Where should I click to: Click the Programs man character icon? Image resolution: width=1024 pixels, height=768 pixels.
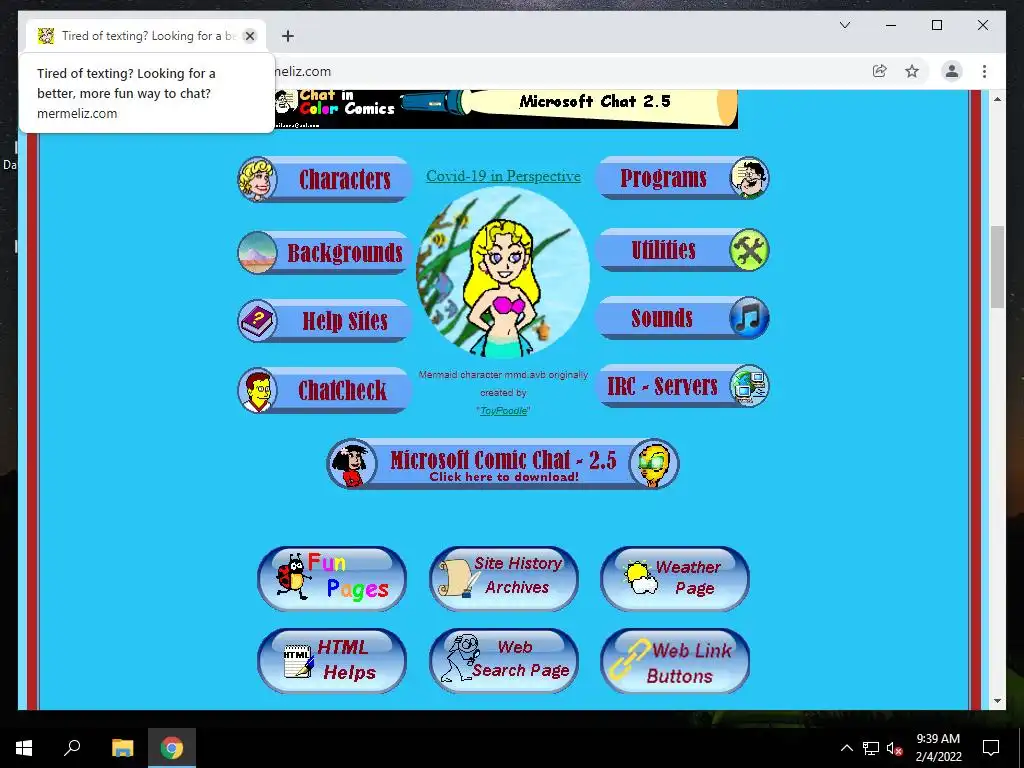pyautogui.click(x=749, y=178)
